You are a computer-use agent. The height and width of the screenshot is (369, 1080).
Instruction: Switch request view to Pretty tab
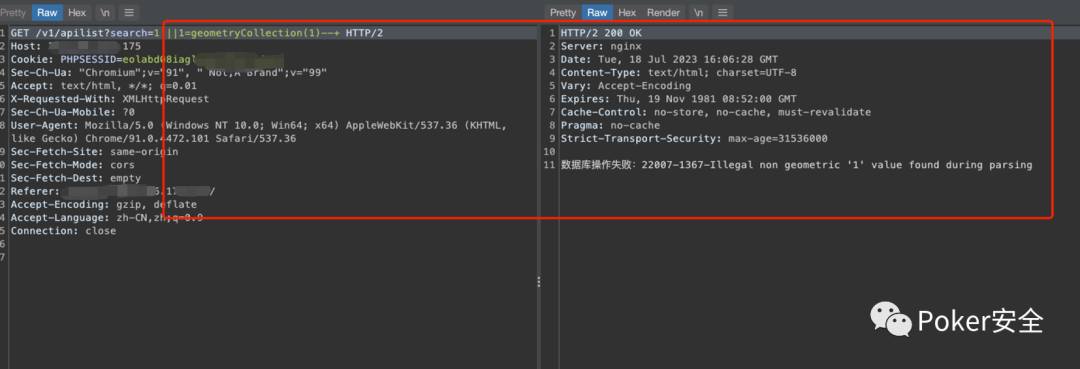coord(12,12)
